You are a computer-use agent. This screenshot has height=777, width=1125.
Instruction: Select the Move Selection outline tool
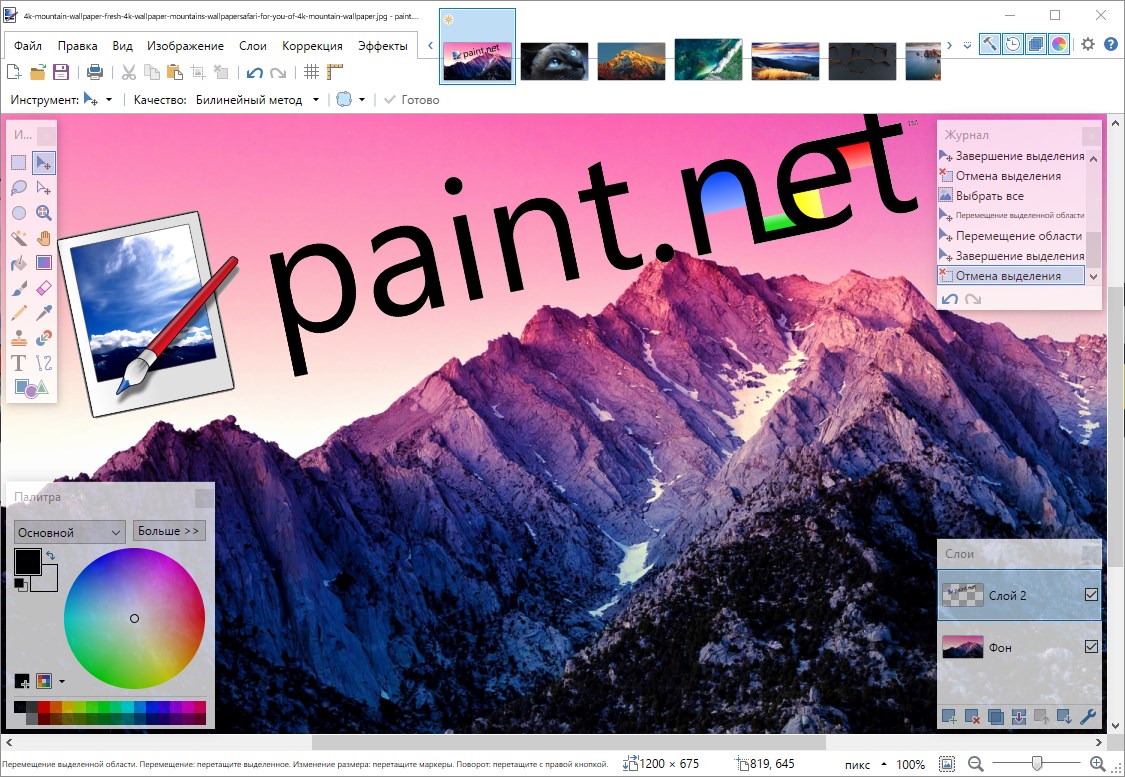click(x=44, y=188)
